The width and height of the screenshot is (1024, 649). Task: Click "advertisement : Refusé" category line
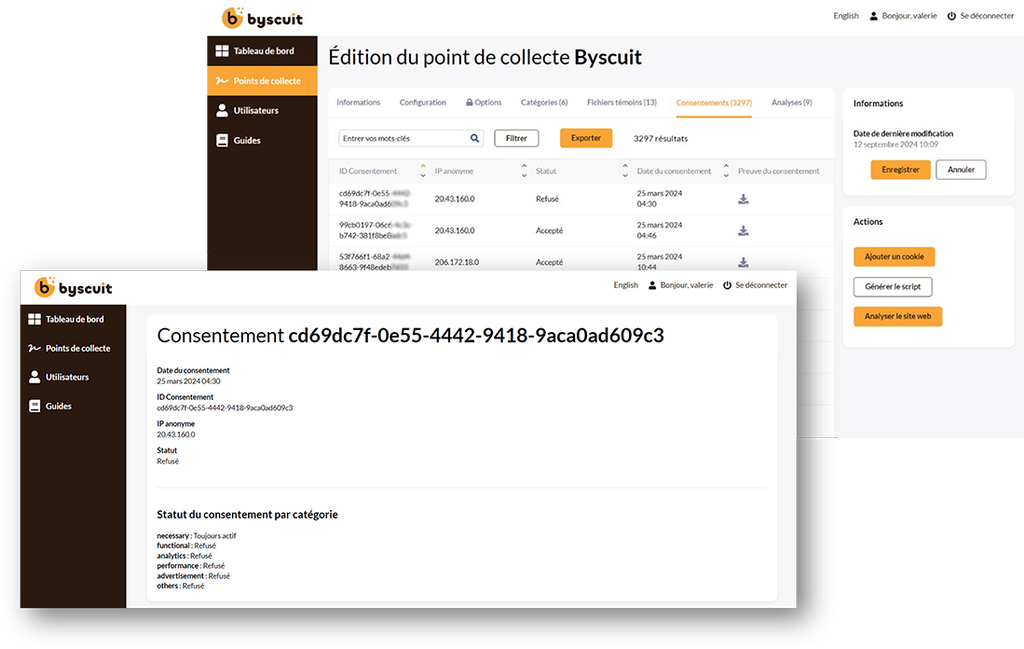(x=193, y=576)
